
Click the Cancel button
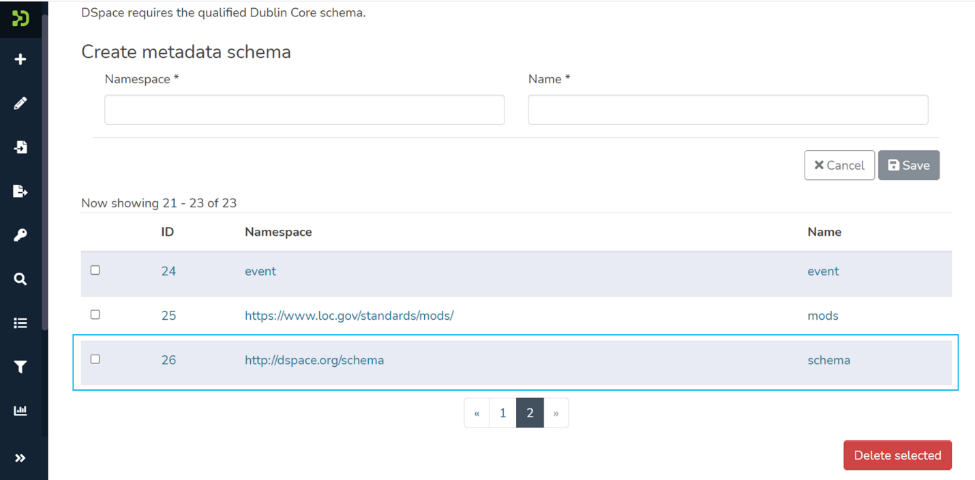pos(839,165)
